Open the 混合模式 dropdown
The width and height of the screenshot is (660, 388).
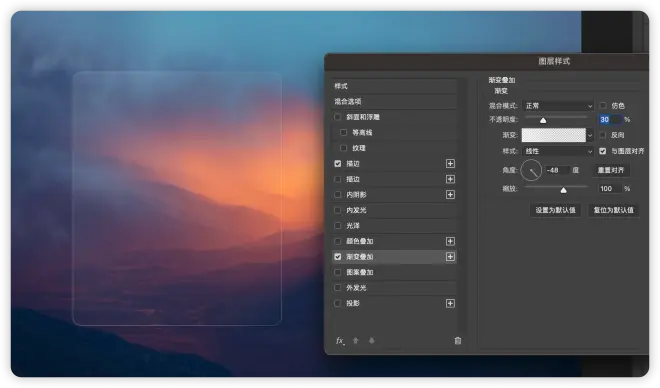558,106
